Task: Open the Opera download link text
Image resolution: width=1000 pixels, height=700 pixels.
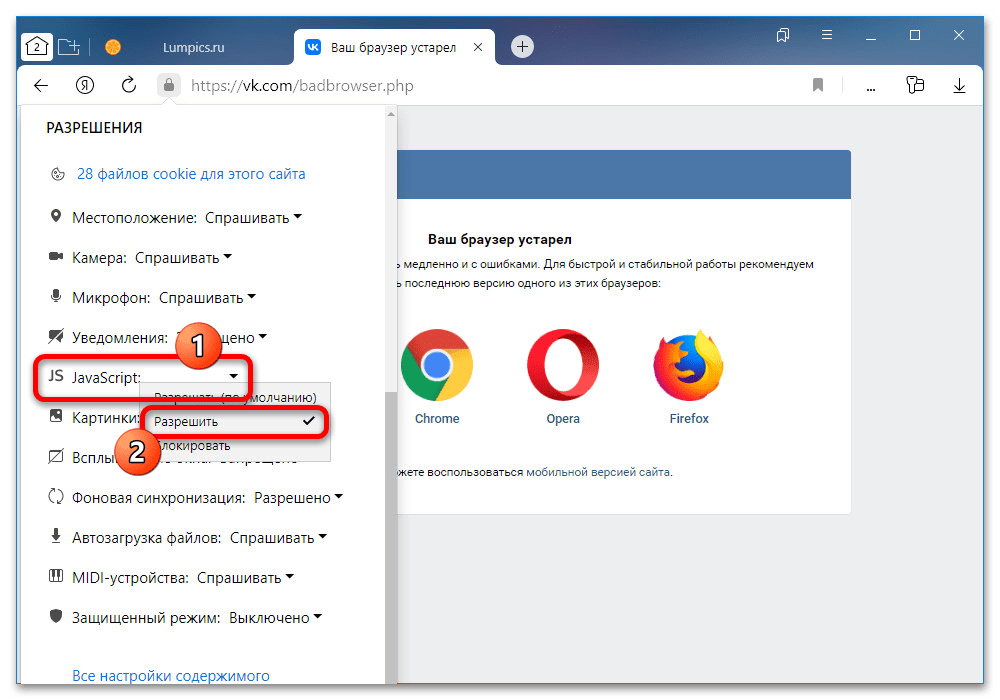Action: coord(562,419)
